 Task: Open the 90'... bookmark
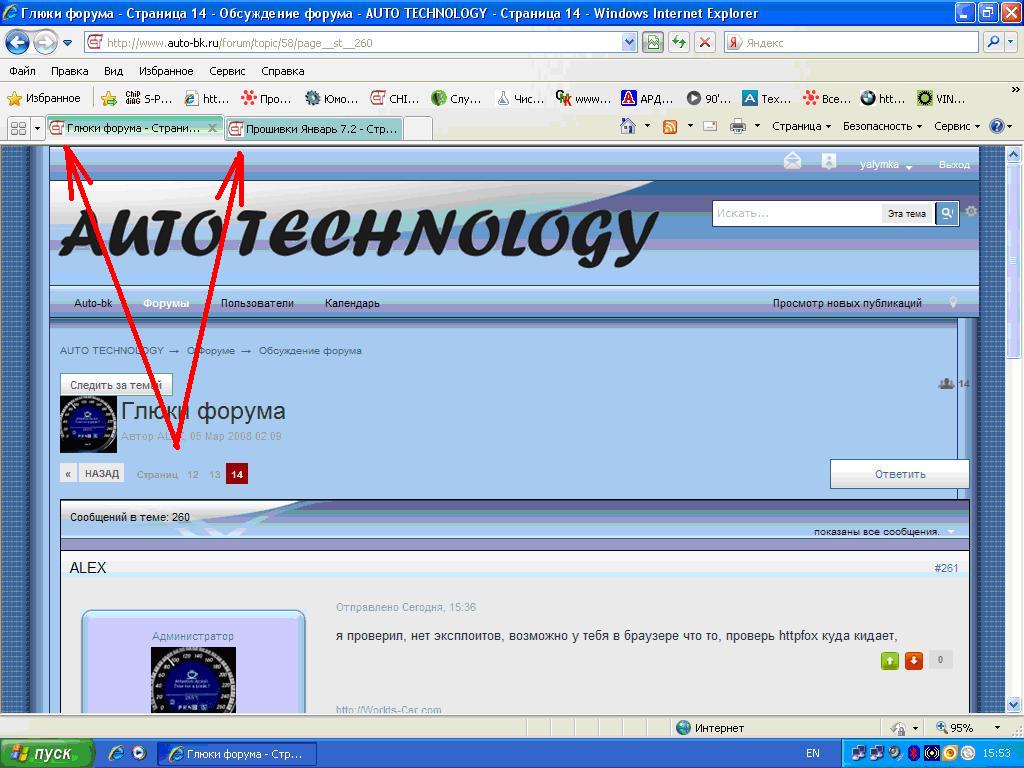click(x=709, y=99)
